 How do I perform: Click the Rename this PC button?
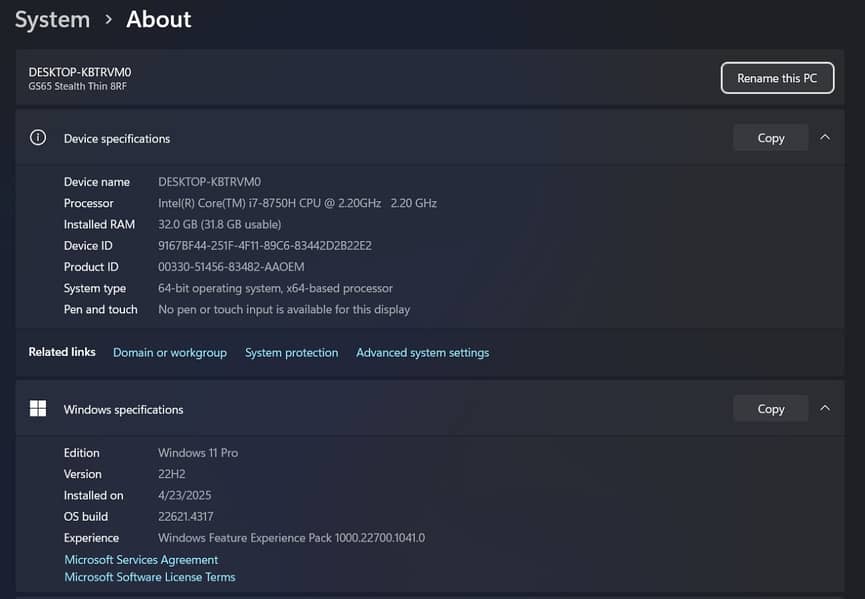tap(777, 78)
